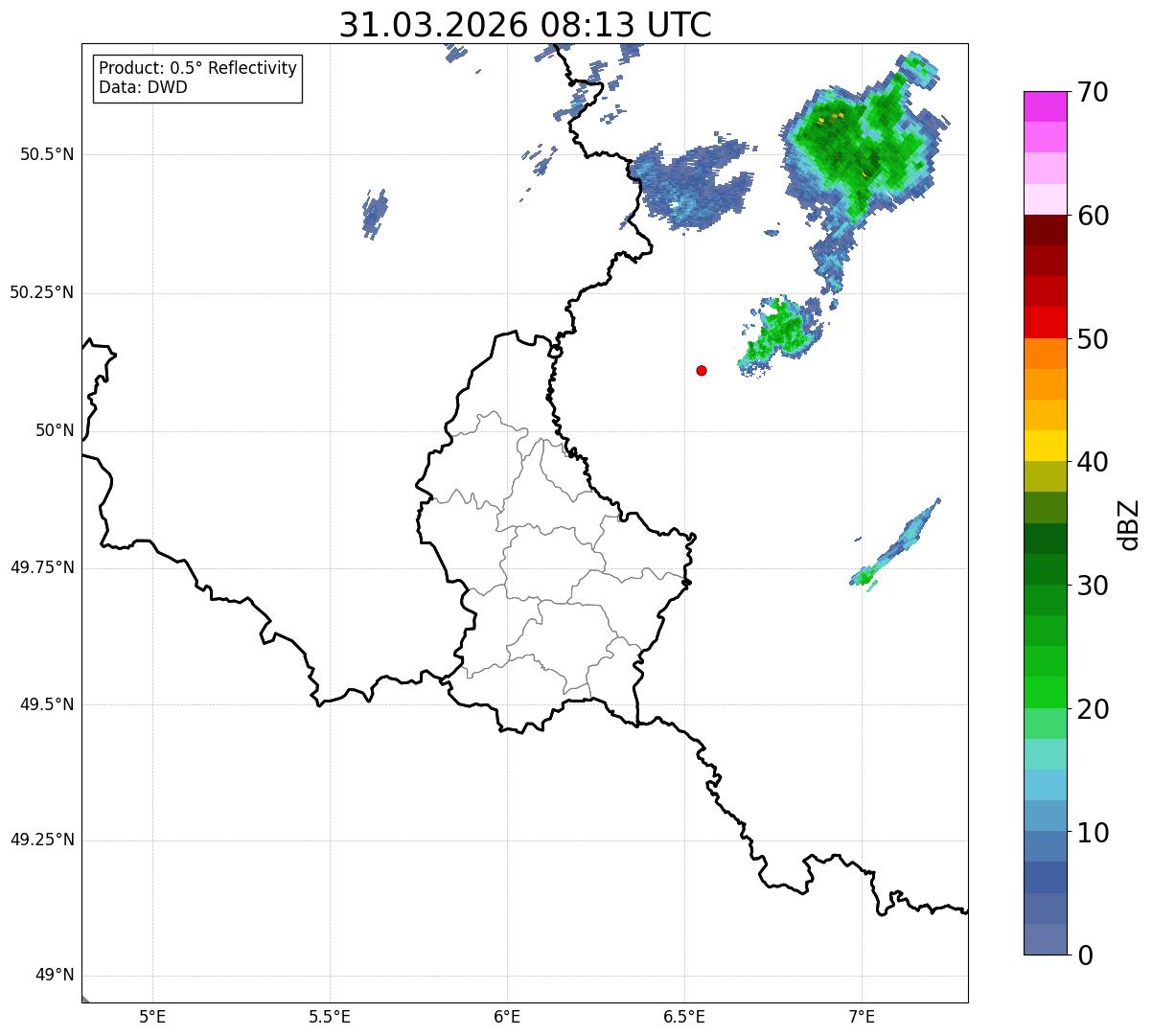The image size is (1152, 1036).
Task: Click the small isolated blue echo near 5.6°E
Action: pyautogui.click(x=375, y=213)
